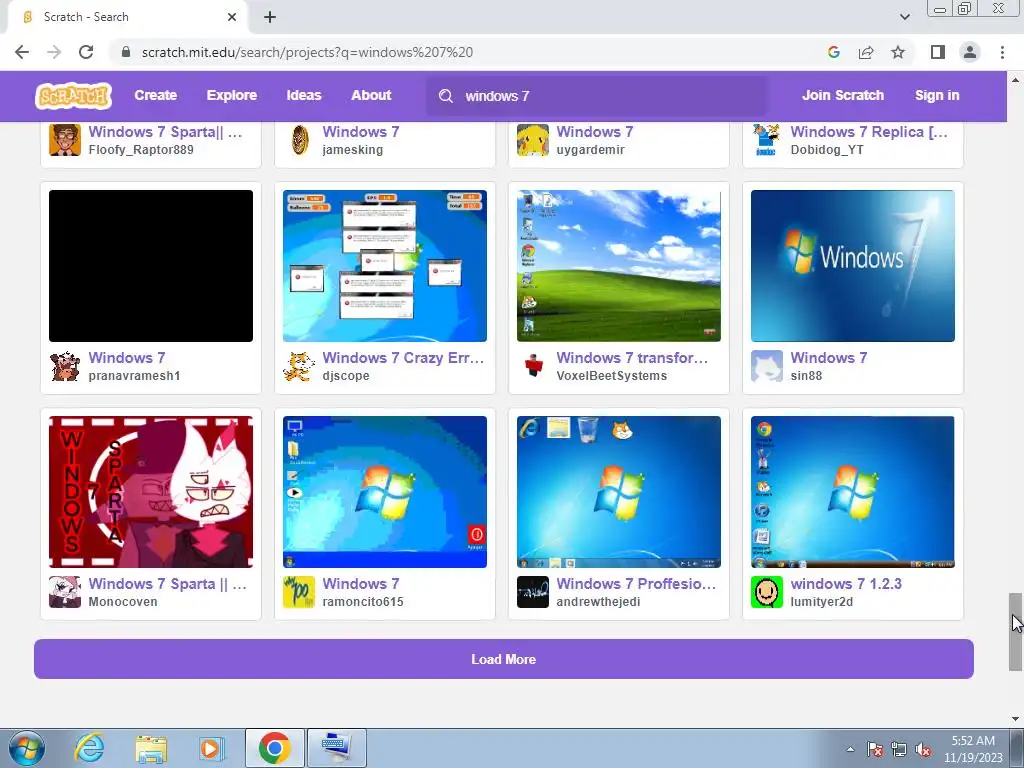Viewport: 1024px width, 768px height.
Task: Reload the page with the refresh icon
Action: [x=86, y=52]
